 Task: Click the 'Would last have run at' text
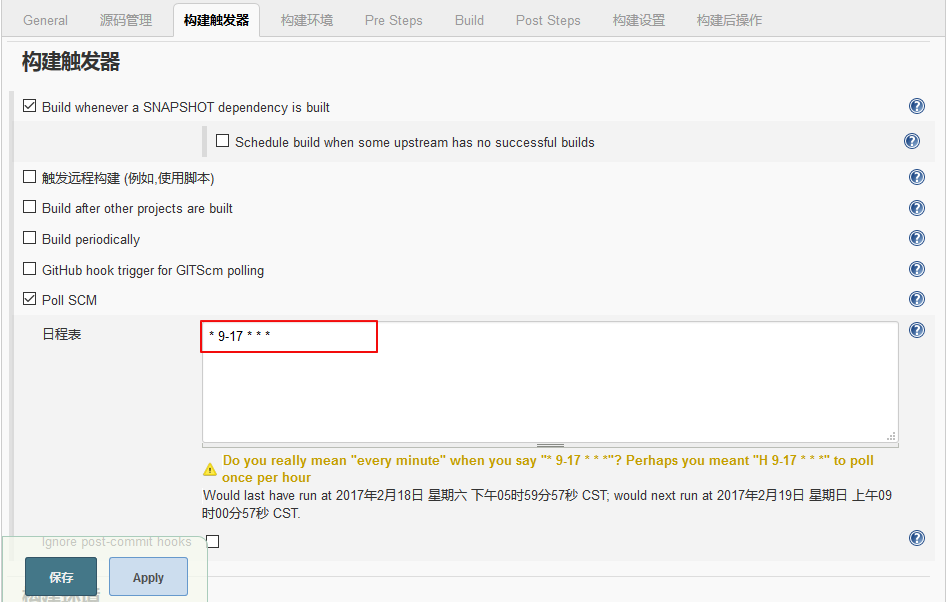coord(547,504)
